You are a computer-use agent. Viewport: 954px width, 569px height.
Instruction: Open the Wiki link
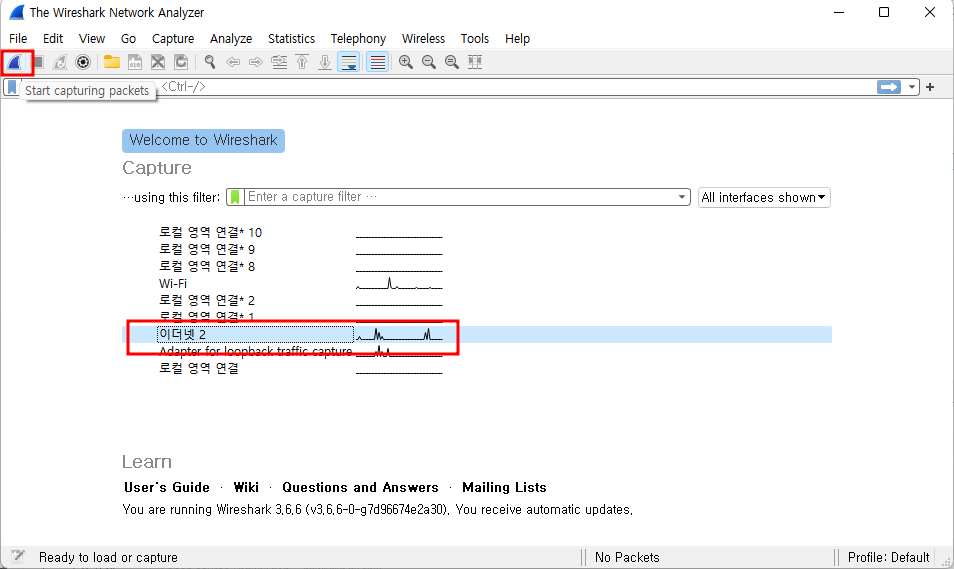point(246,487)
